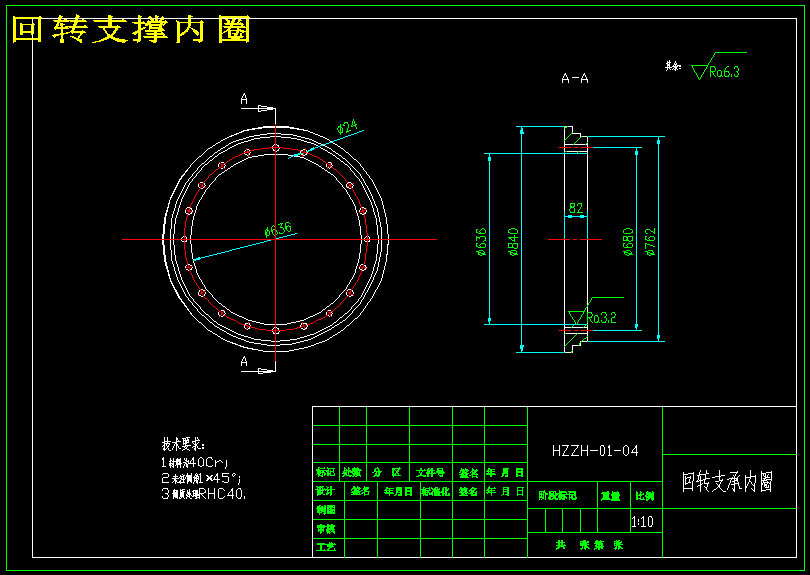Select the '设计' row label
The image size is (810, 575).
(x=325, y=491)
